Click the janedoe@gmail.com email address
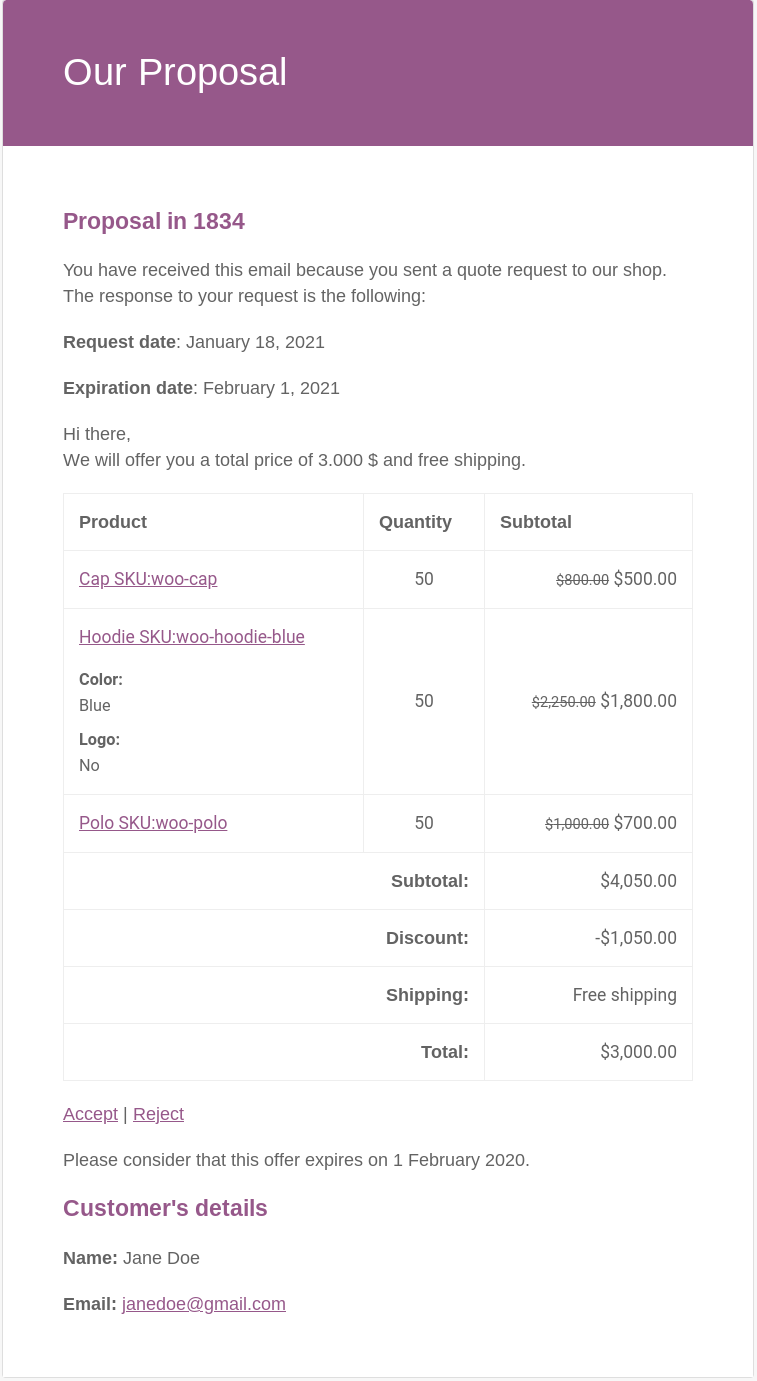The height and width of the screenshot is (1381, 757). click(x=204, y=1304)
